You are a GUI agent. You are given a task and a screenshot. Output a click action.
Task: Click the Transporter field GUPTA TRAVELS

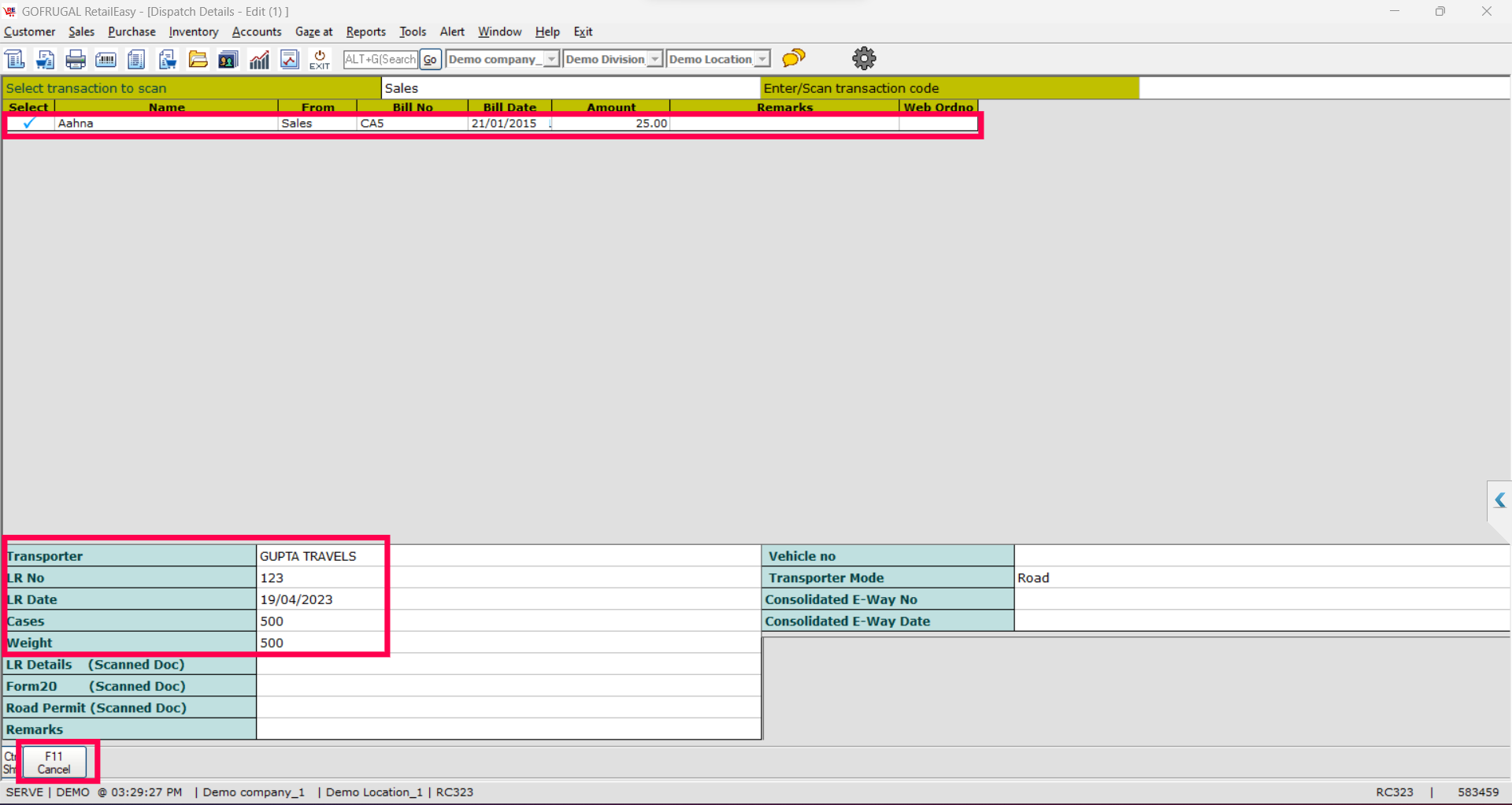click(x=509, y=556)
